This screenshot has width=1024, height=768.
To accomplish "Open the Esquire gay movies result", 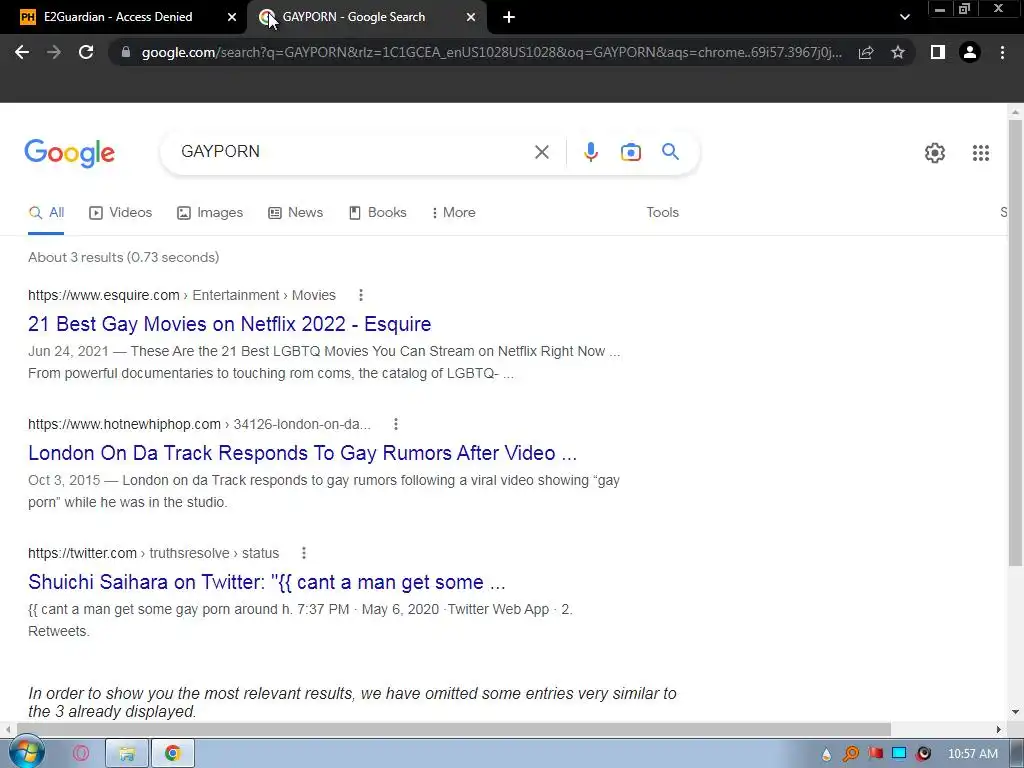I will click(229, 324).
